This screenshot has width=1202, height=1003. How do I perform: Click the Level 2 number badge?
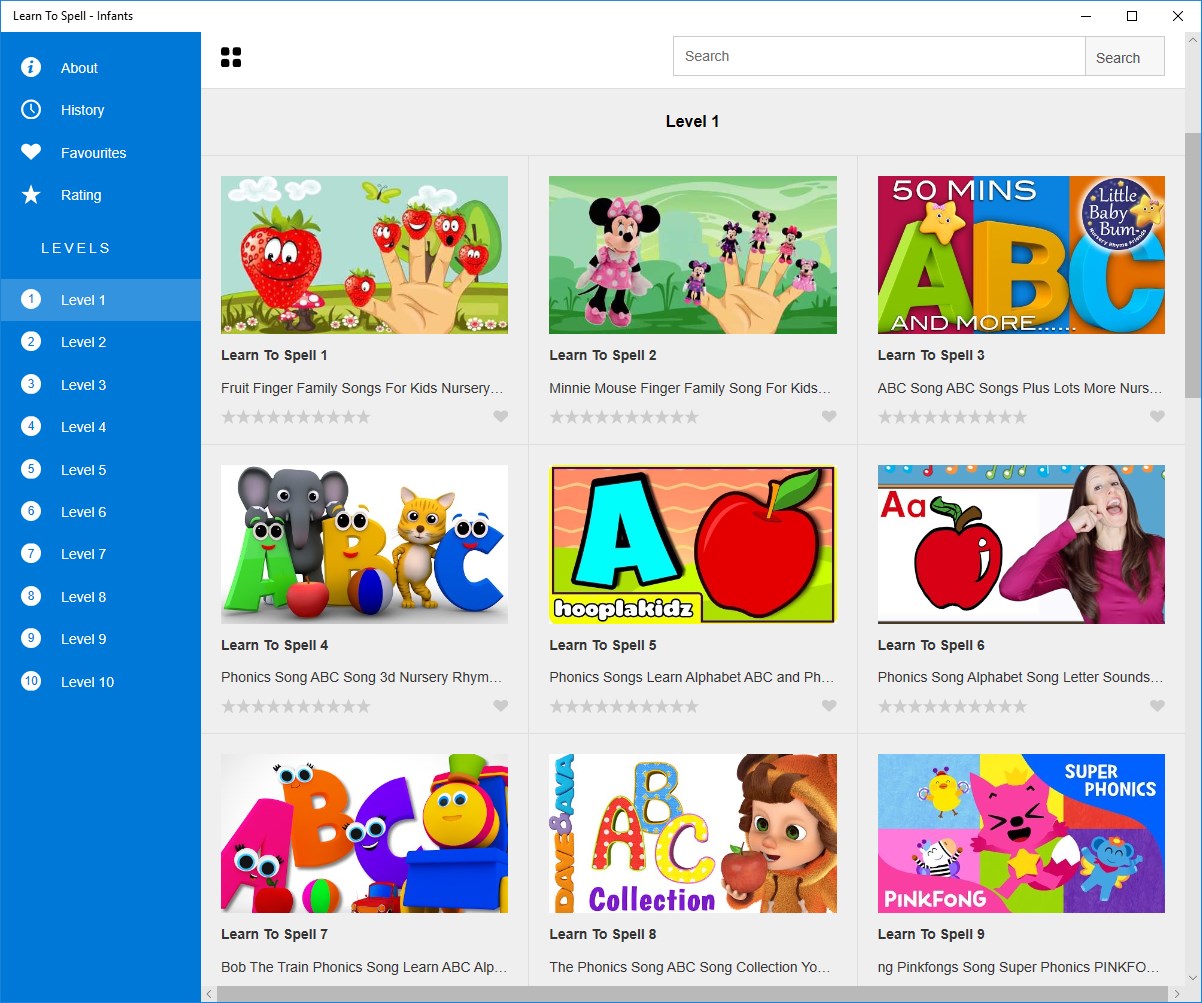[x=31, y=342]
